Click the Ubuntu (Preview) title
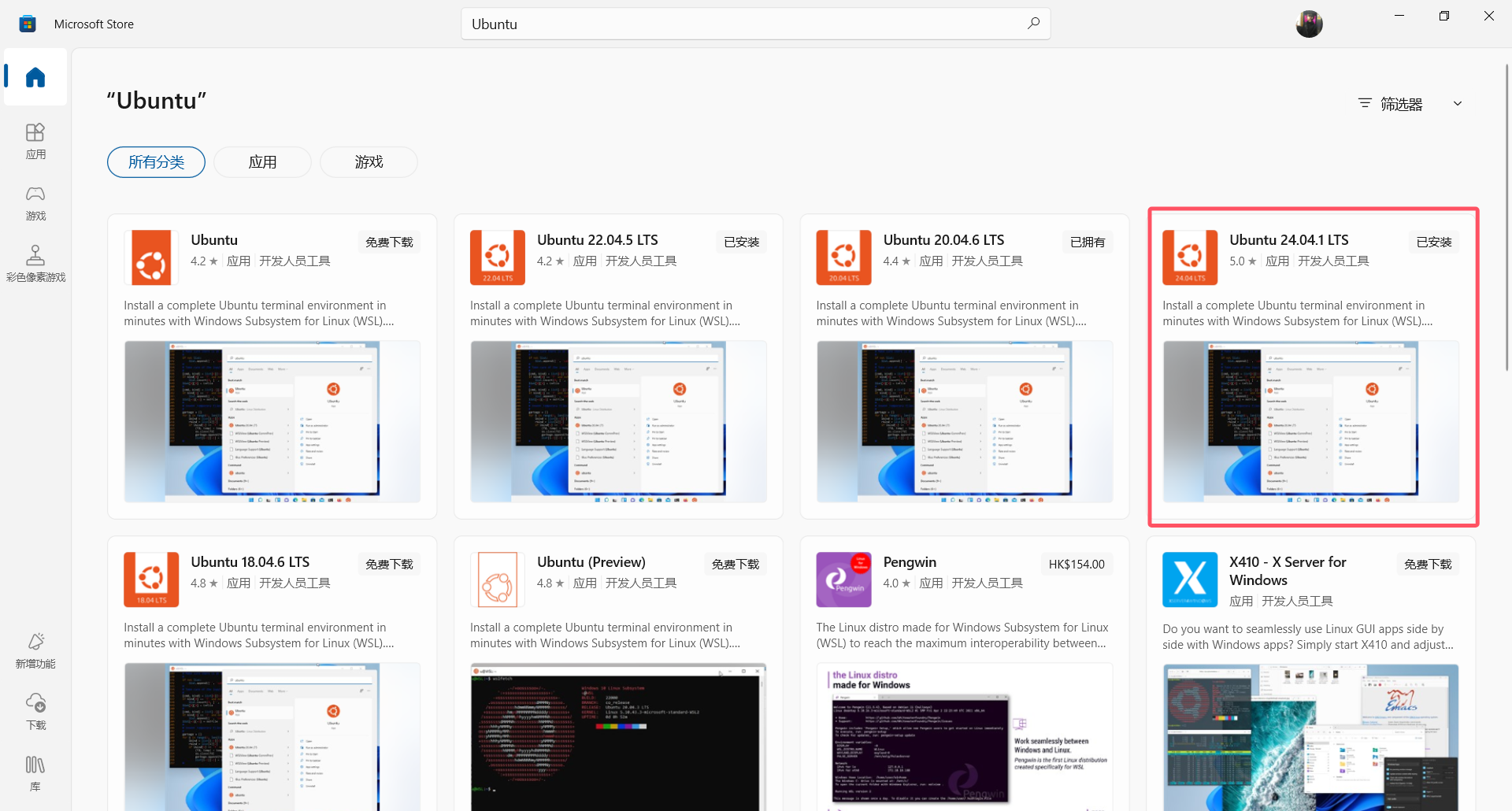The width and height of the screenshot is (1512, 811). (591, 562)
